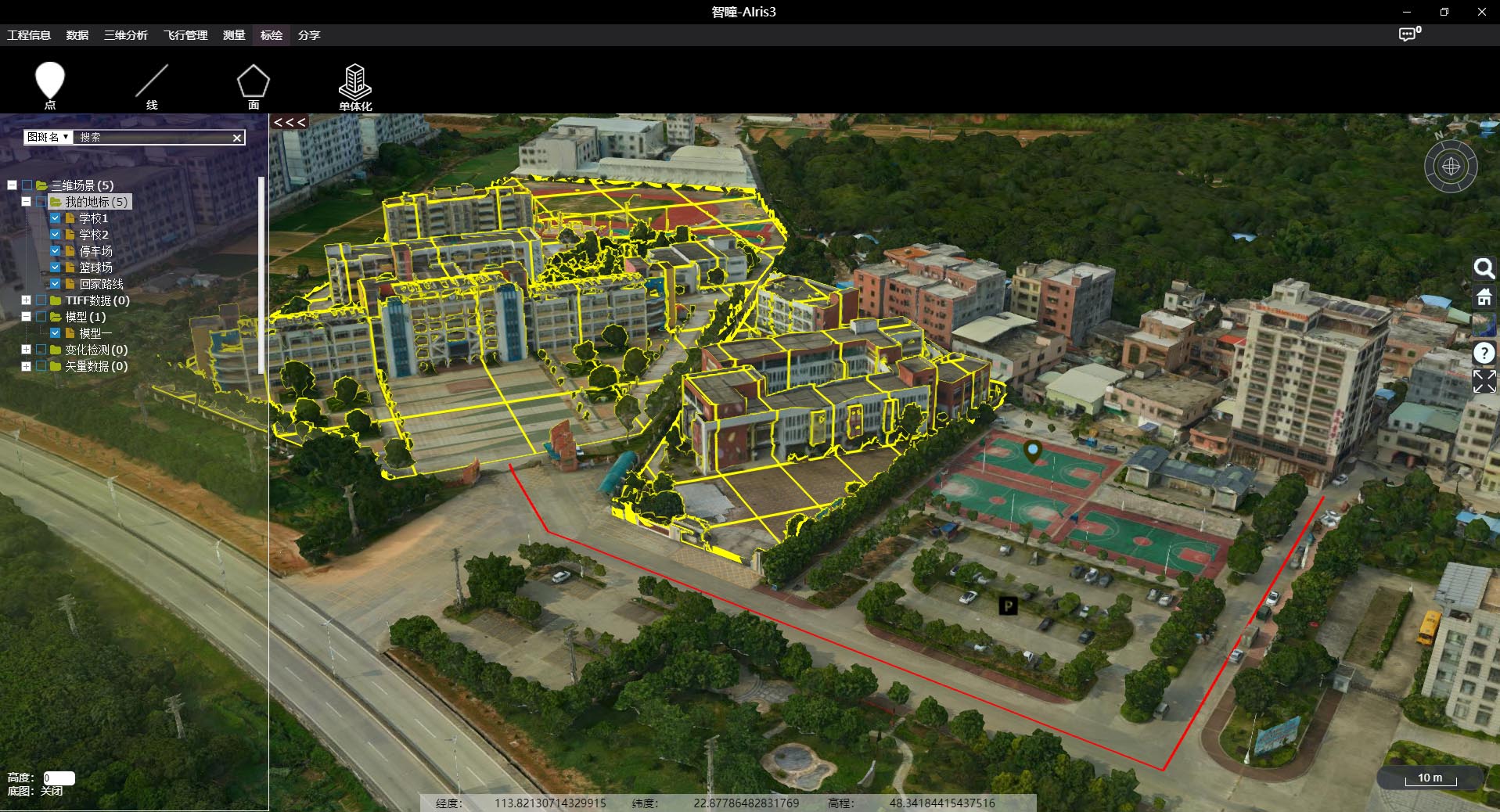Open the 三维分析 menu
Image resolution: width=1500 pixels, height=812 pixels.
tap(126, 35)
